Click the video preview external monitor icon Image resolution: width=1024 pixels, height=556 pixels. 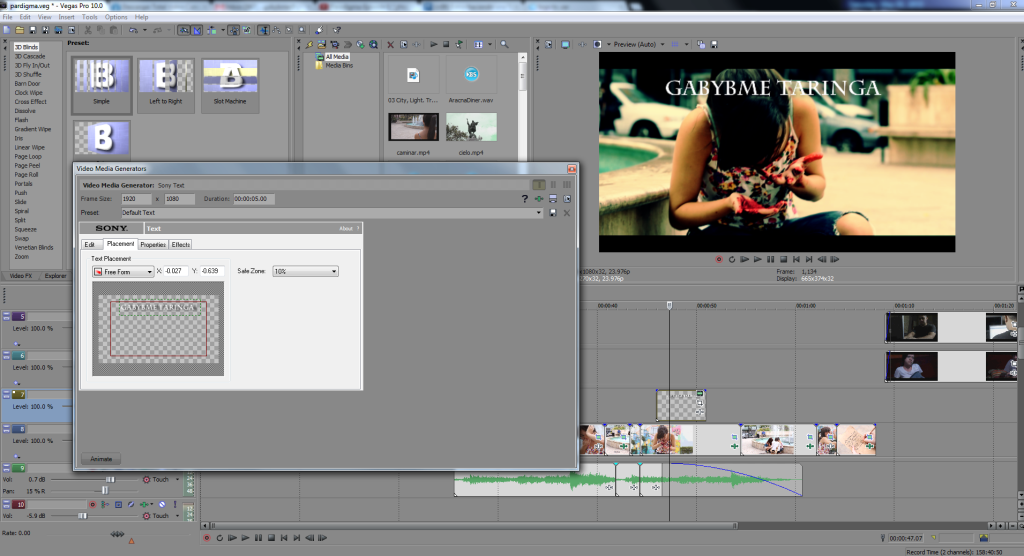point(566,44)
